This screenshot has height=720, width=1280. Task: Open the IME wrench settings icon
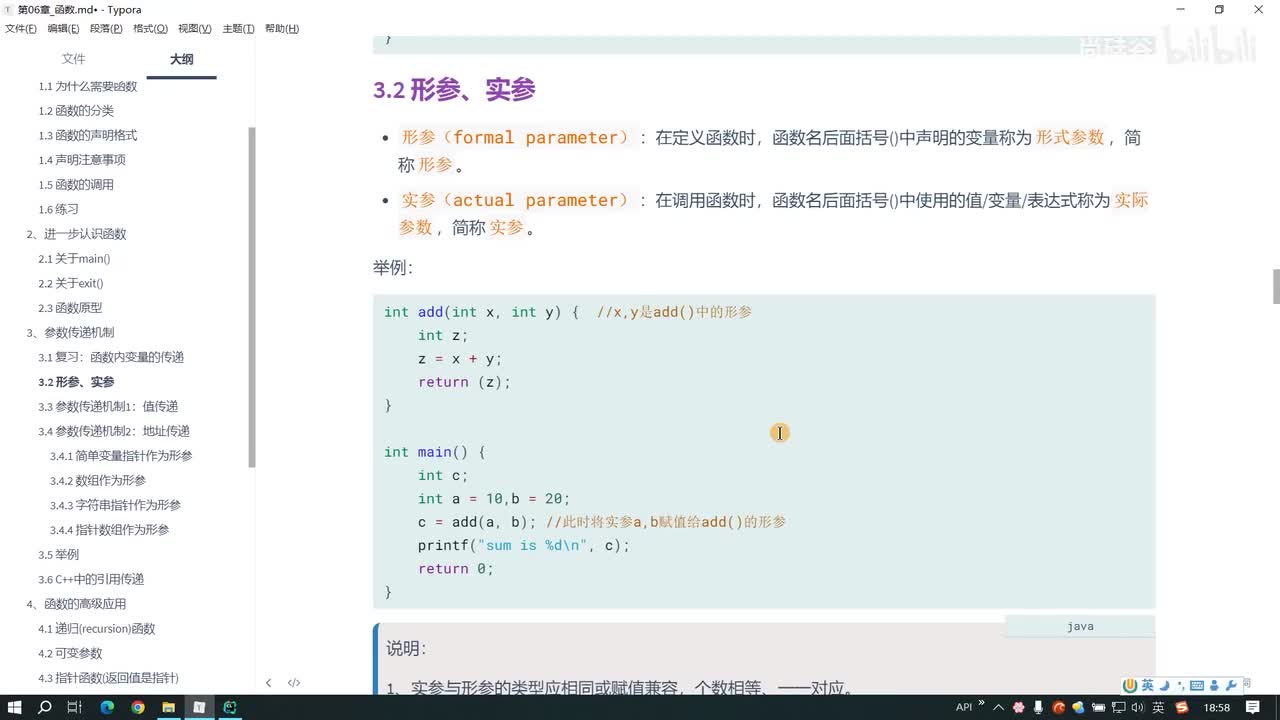[1231, 685]
